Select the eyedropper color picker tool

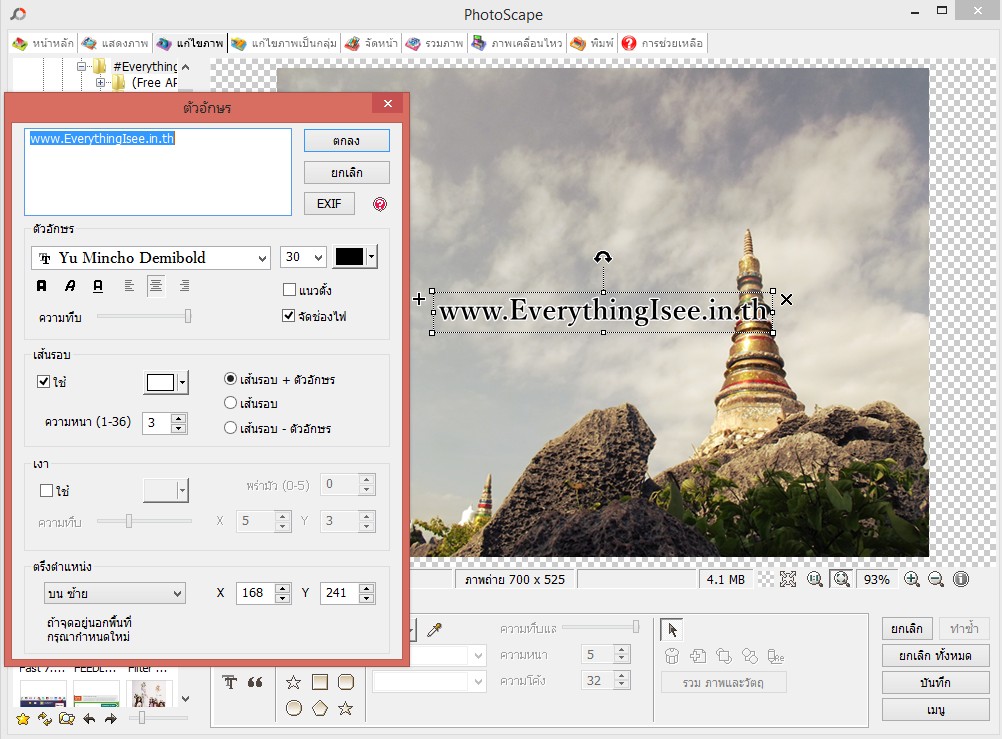[x=435, y=630]
